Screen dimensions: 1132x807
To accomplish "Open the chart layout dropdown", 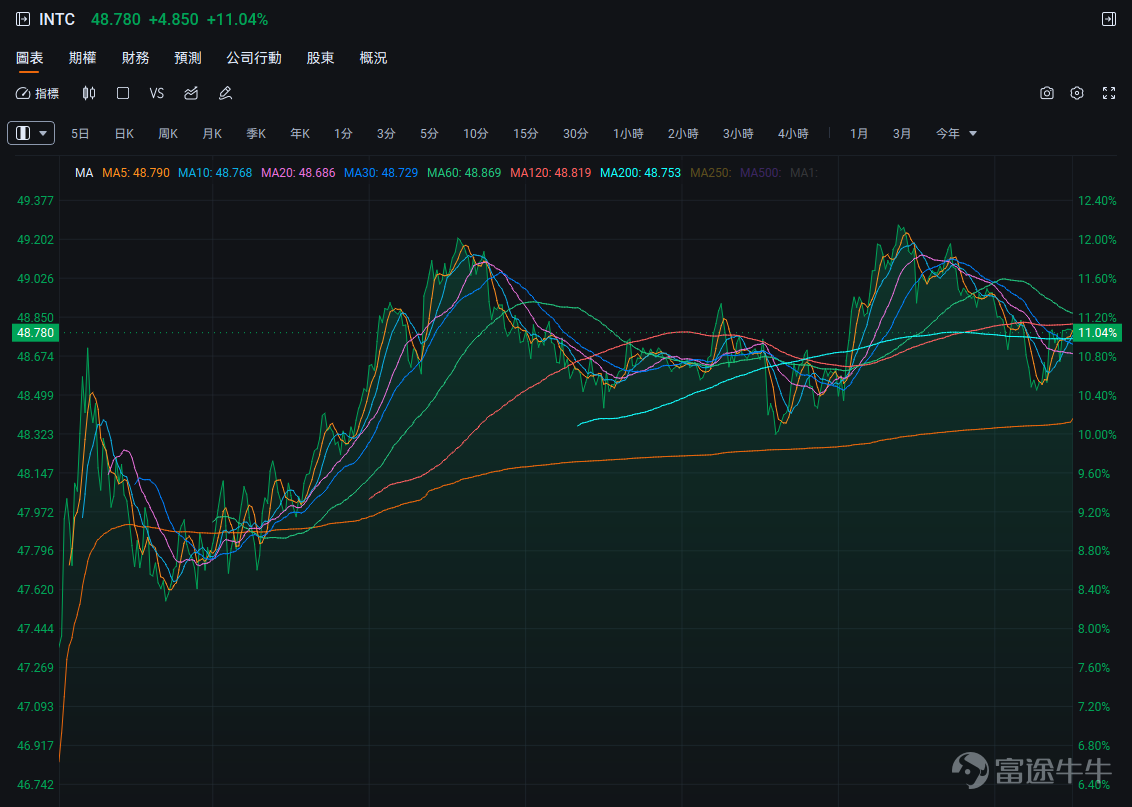I will click(x=31, y=134).
